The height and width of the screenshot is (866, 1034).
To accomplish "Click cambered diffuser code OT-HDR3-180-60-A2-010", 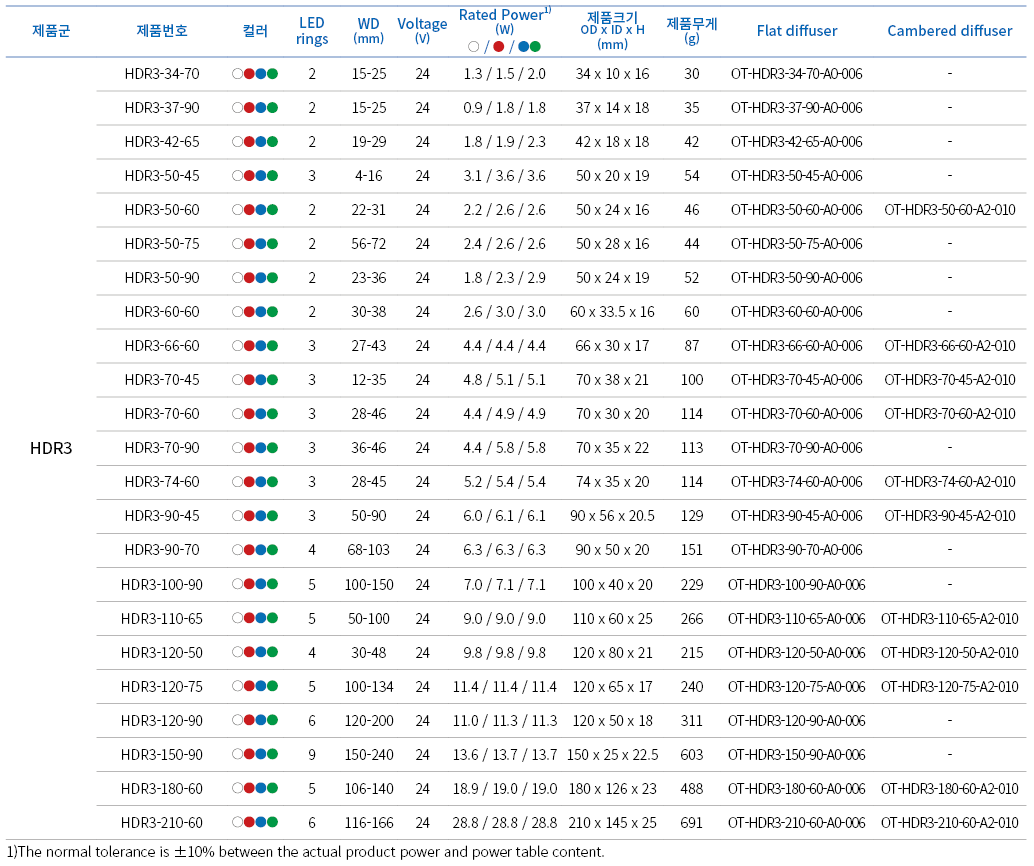I will coord(949,788).
